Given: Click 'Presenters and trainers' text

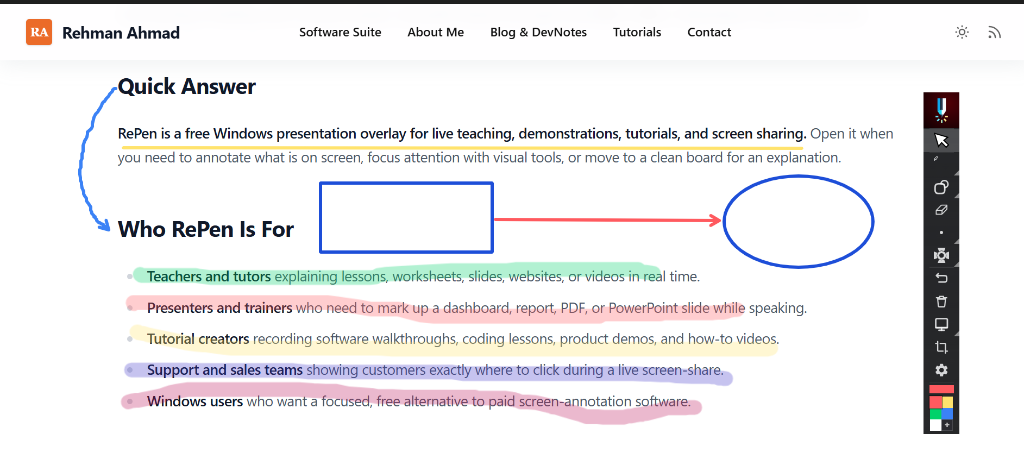Looking at the screenshot, I should (219, 308).
